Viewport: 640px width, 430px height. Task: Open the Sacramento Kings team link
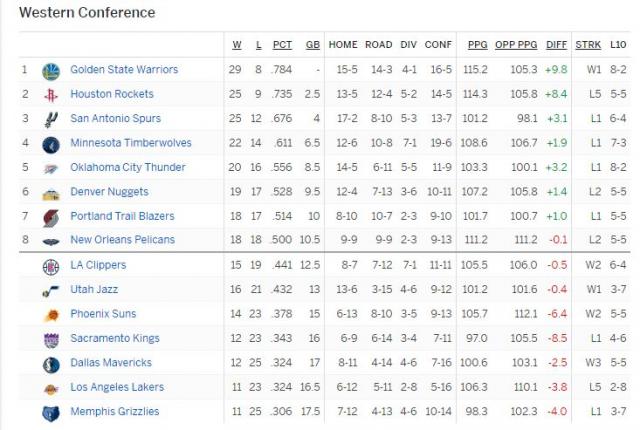coord(114,339)
